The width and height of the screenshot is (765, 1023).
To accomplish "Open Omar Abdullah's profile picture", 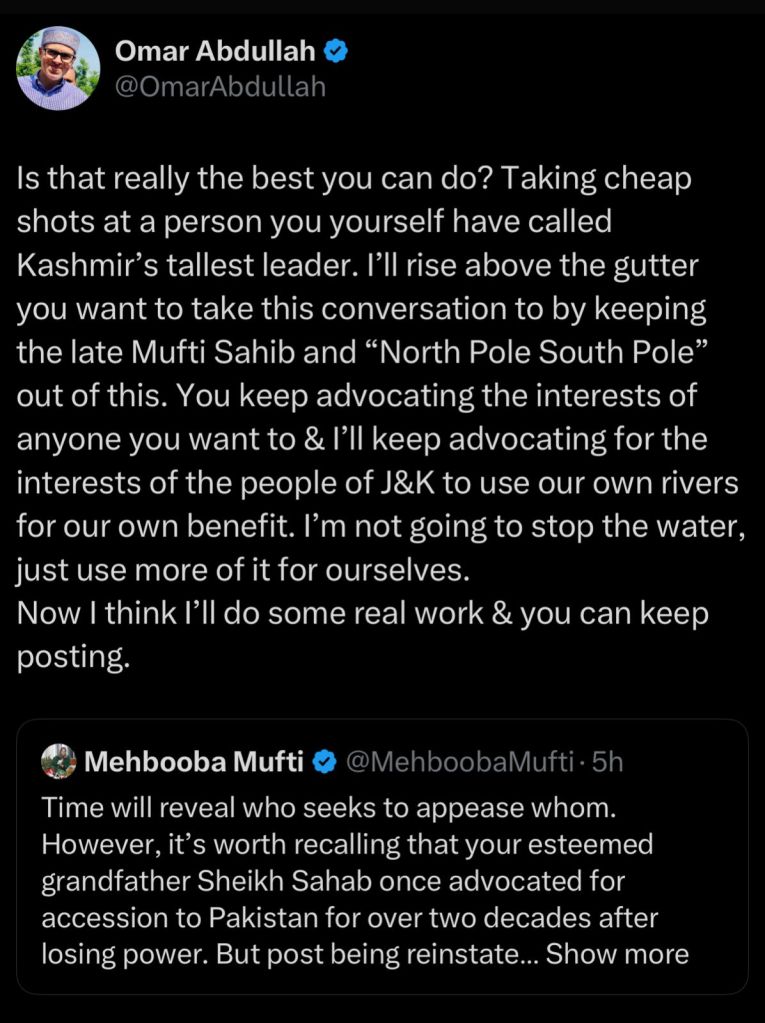I will tap(58, 68).
